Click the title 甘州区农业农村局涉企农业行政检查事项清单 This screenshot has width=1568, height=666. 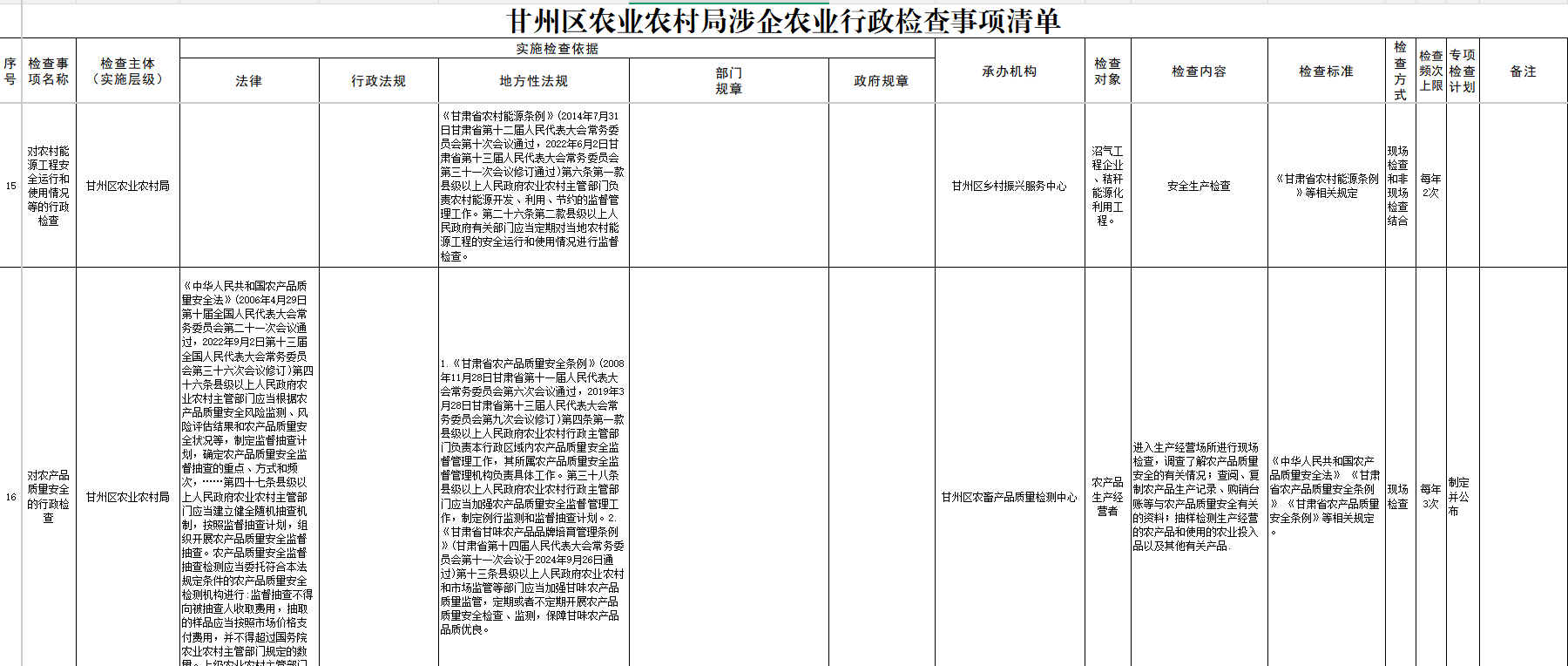click(x=783, y=21)
